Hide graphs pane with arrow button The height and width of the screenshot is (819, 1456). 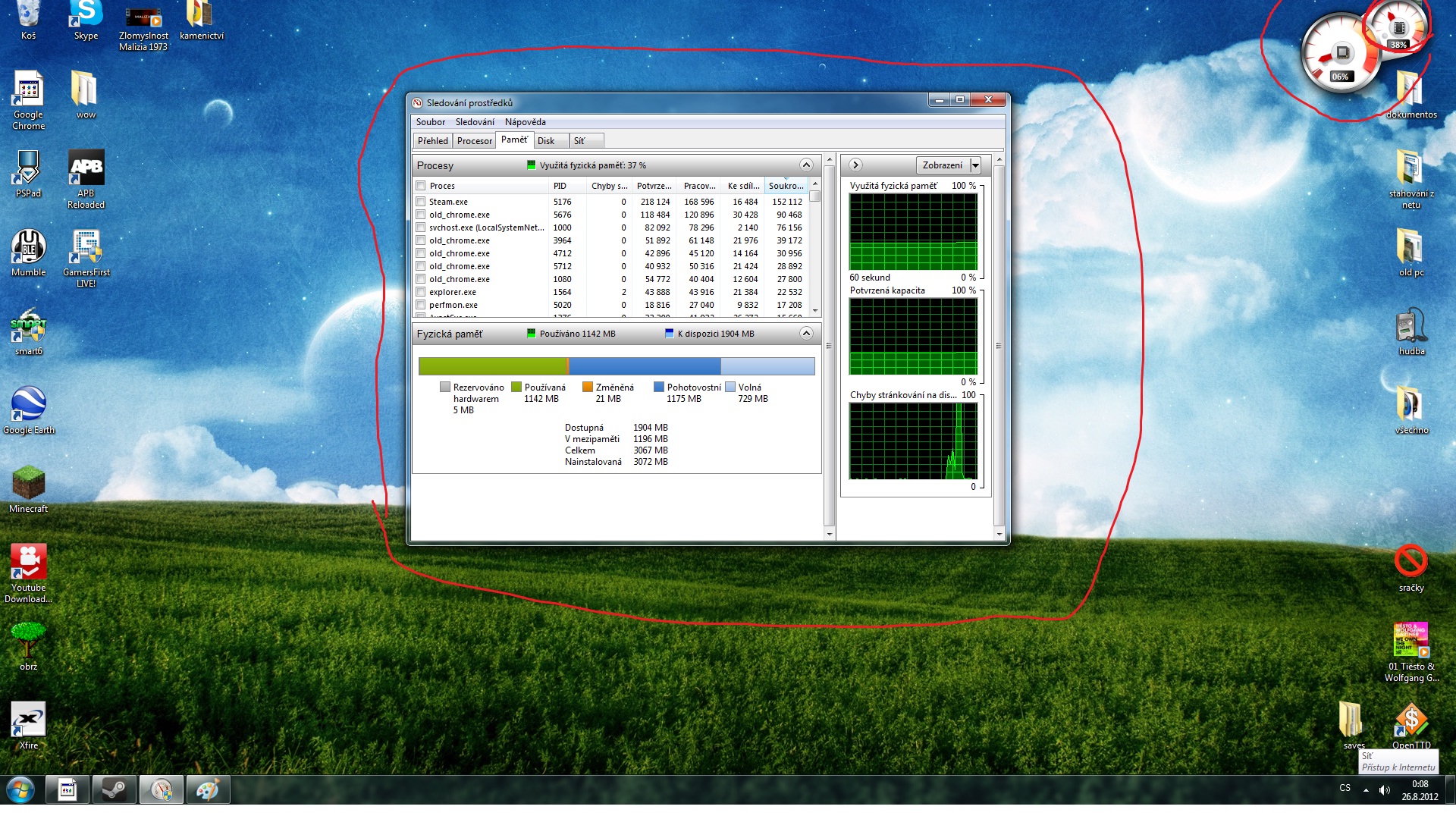[x=855, y=165]
